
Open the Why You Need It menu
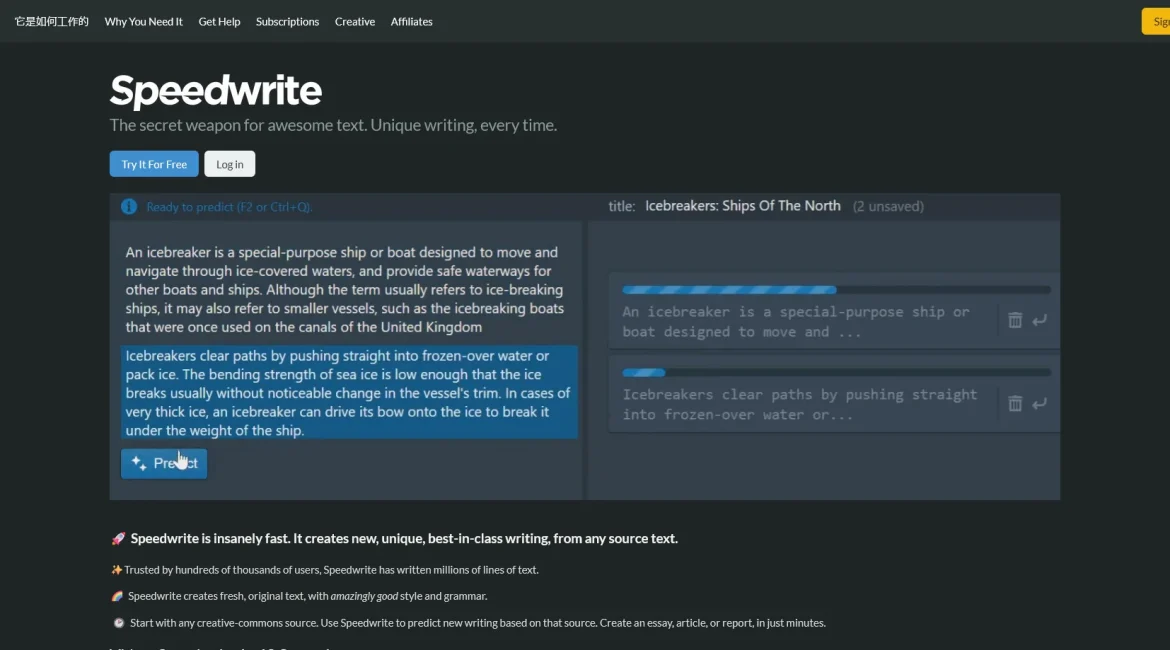143,22
